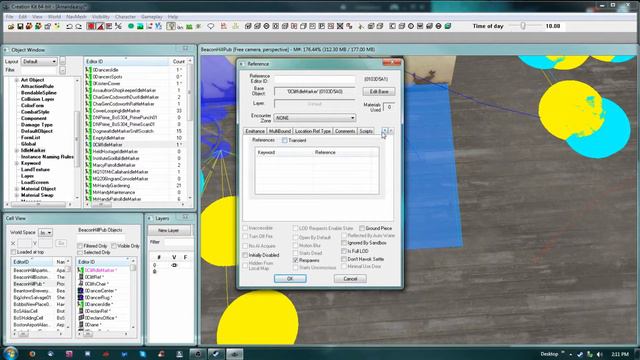Screen dimensions: 640x360
Task: Click the Steam icon in taskbar
Action: (216, 354)
